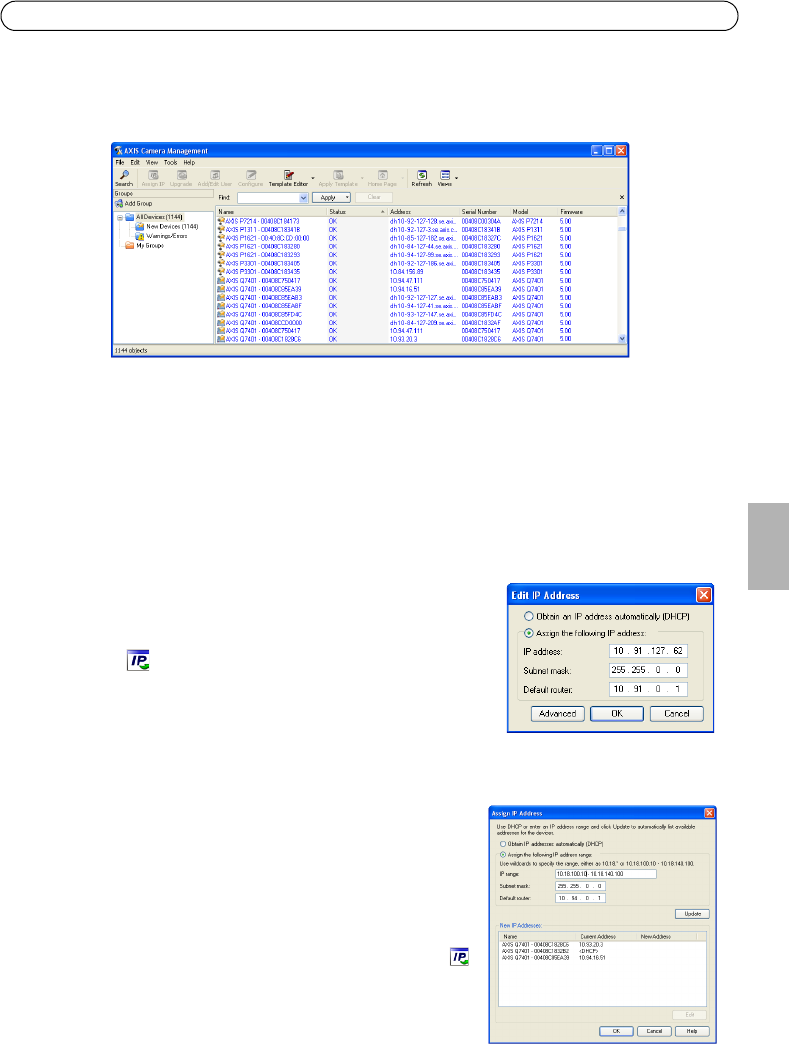Click the Clear button in the Find bar

coord(374,198)
